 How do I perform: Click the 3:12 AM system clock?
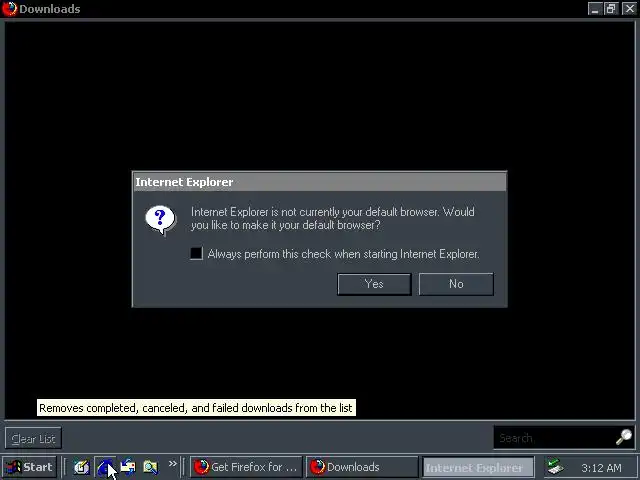coord(601,468)
